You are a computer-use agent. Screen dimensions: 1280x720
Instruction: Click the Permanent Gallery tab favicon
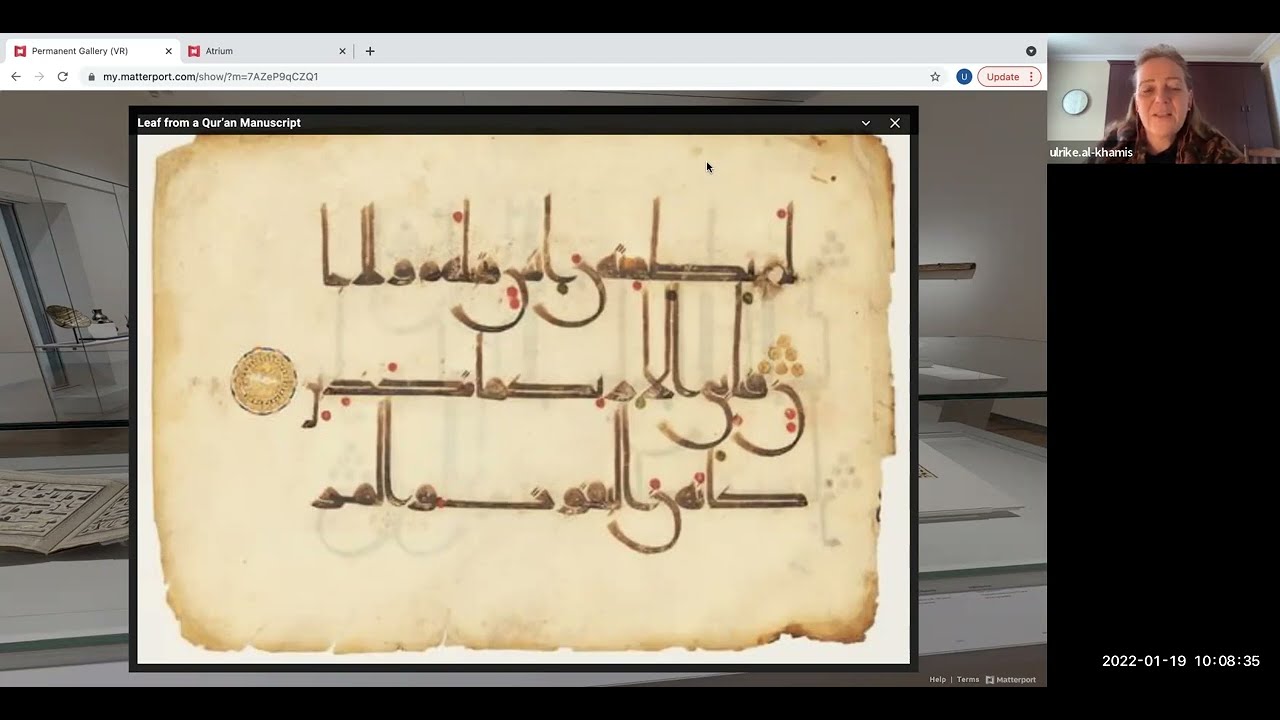[20, 51]
